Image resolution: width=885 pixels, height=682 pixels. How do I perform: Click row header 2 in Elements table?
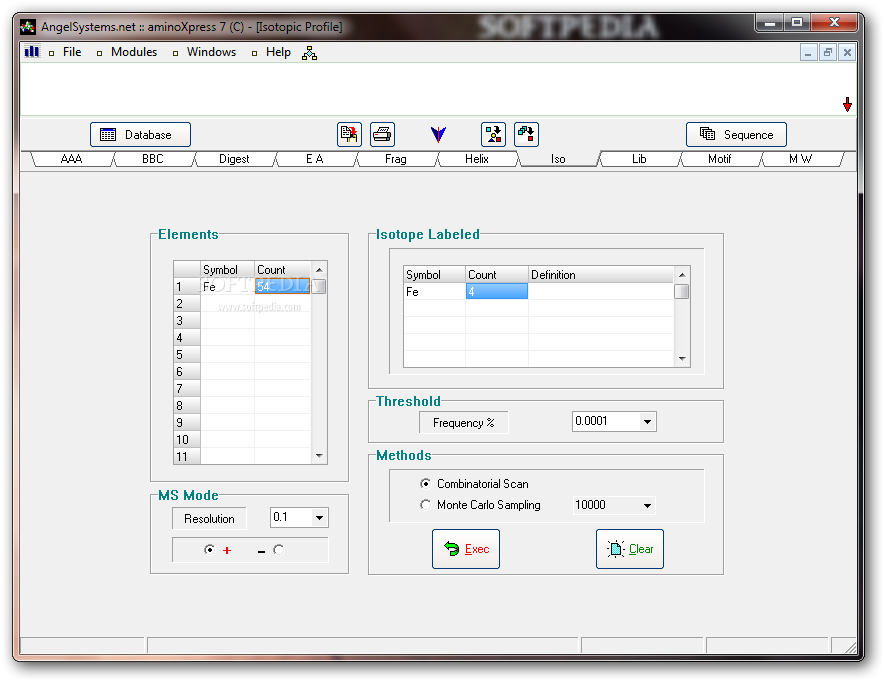[x=187, y=304]
